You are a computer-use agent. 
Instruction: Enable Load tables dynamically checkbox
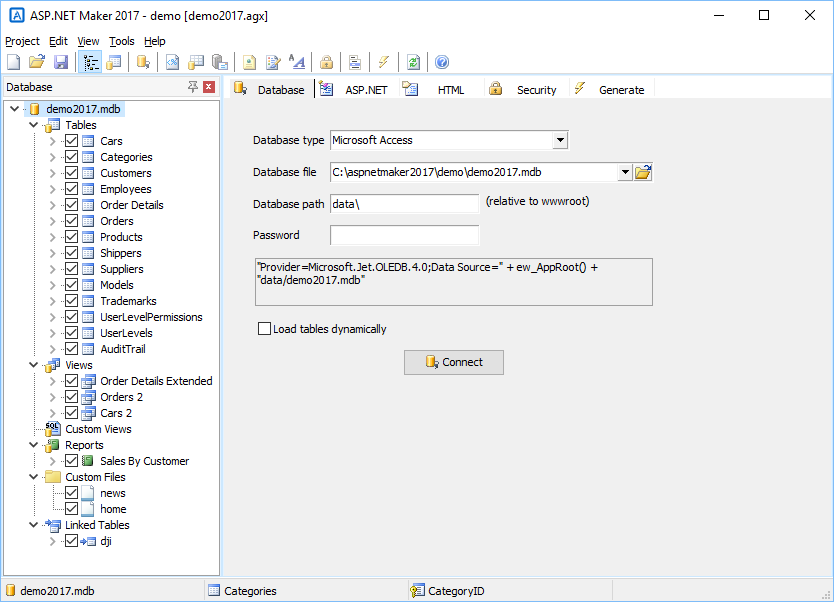(x=264, y=329)
